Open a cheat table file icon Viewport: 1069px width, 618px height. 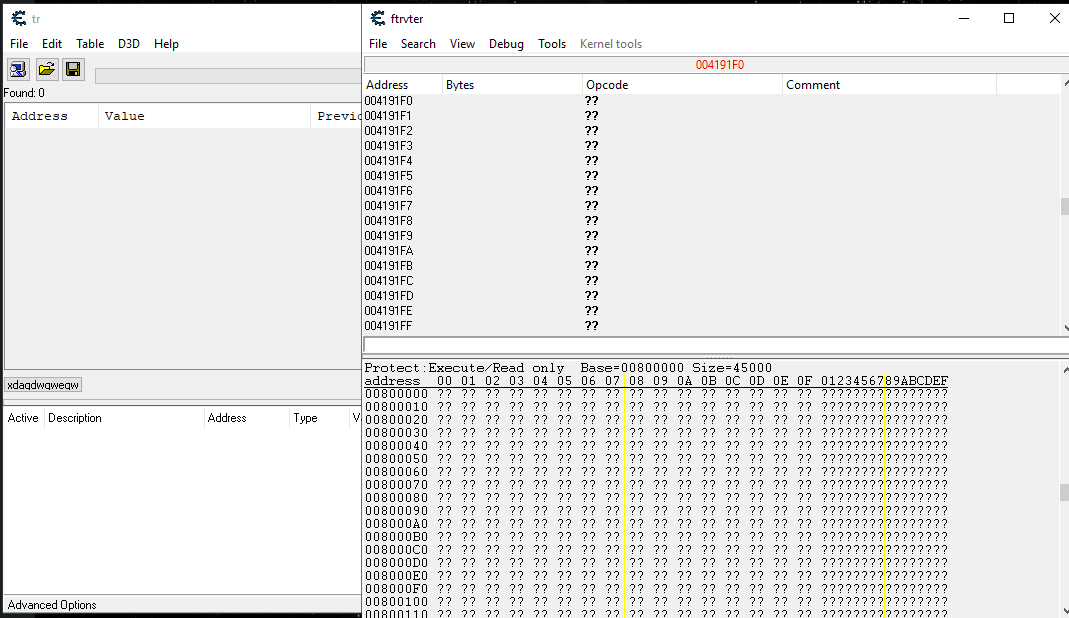pyautogui.click(x=46, y=70)
